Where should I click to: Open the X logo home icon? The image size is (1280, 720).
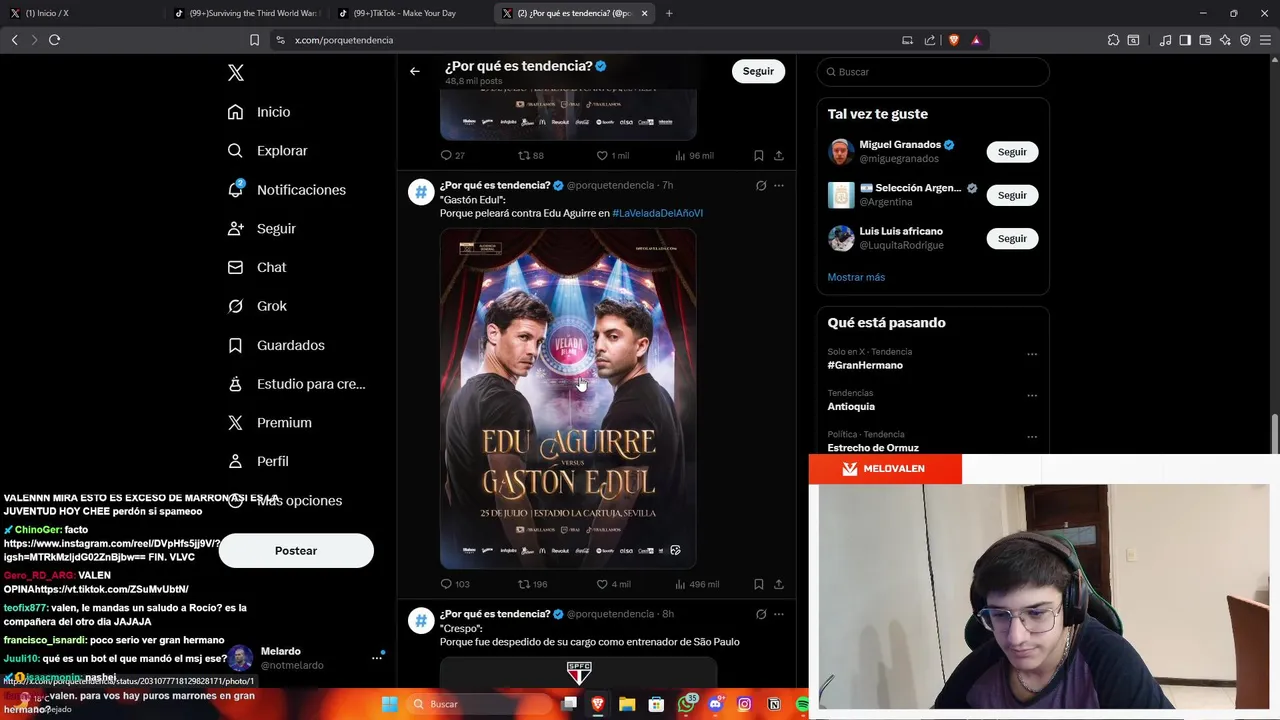pos(236,73)
